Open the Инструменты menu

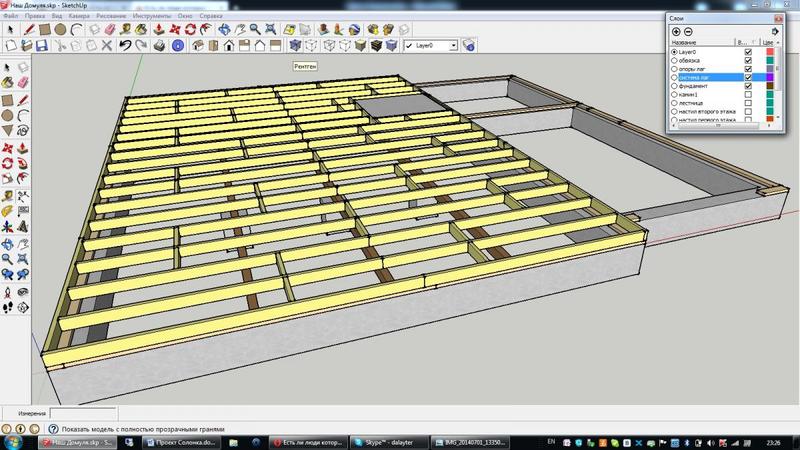click(150, 17)
